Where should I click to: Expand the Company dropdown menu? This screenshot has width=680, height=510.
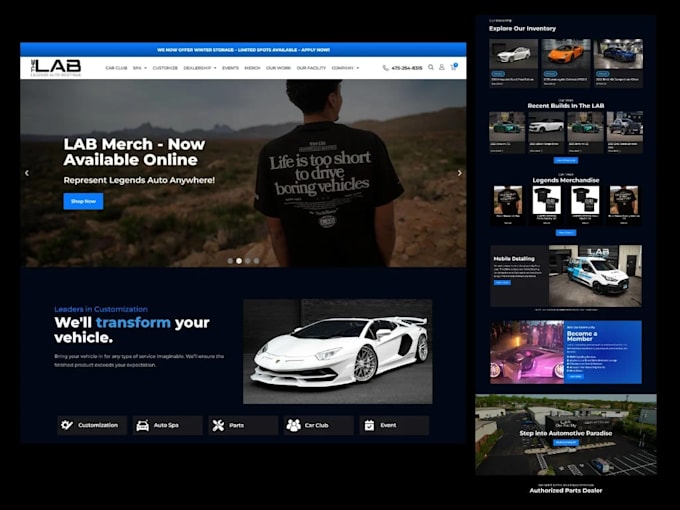345,68
